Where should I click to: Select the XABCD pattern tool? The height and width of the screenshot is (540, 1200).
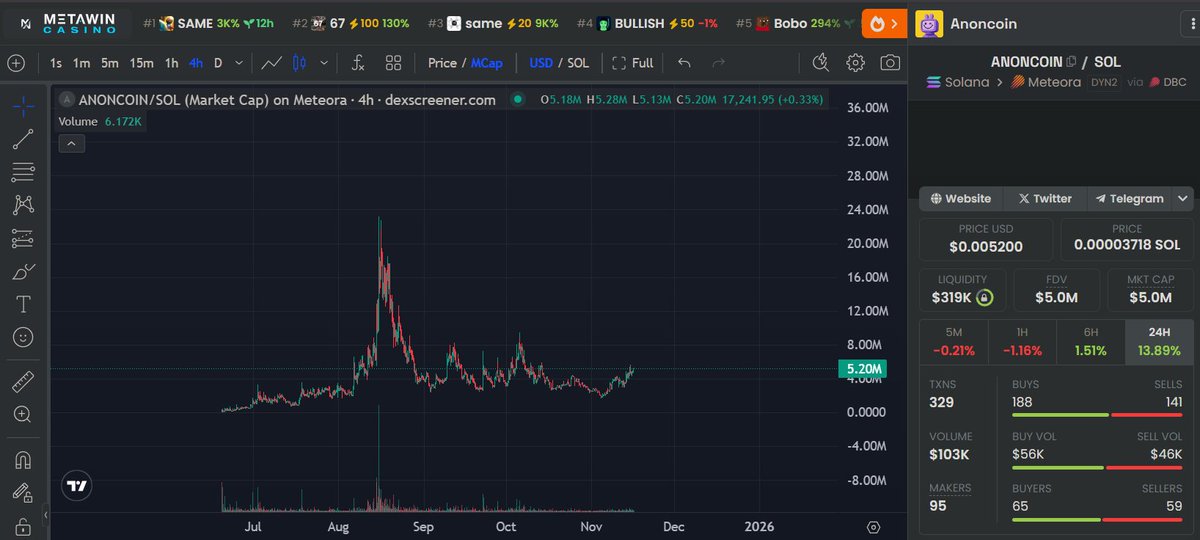tap(23, 205)
